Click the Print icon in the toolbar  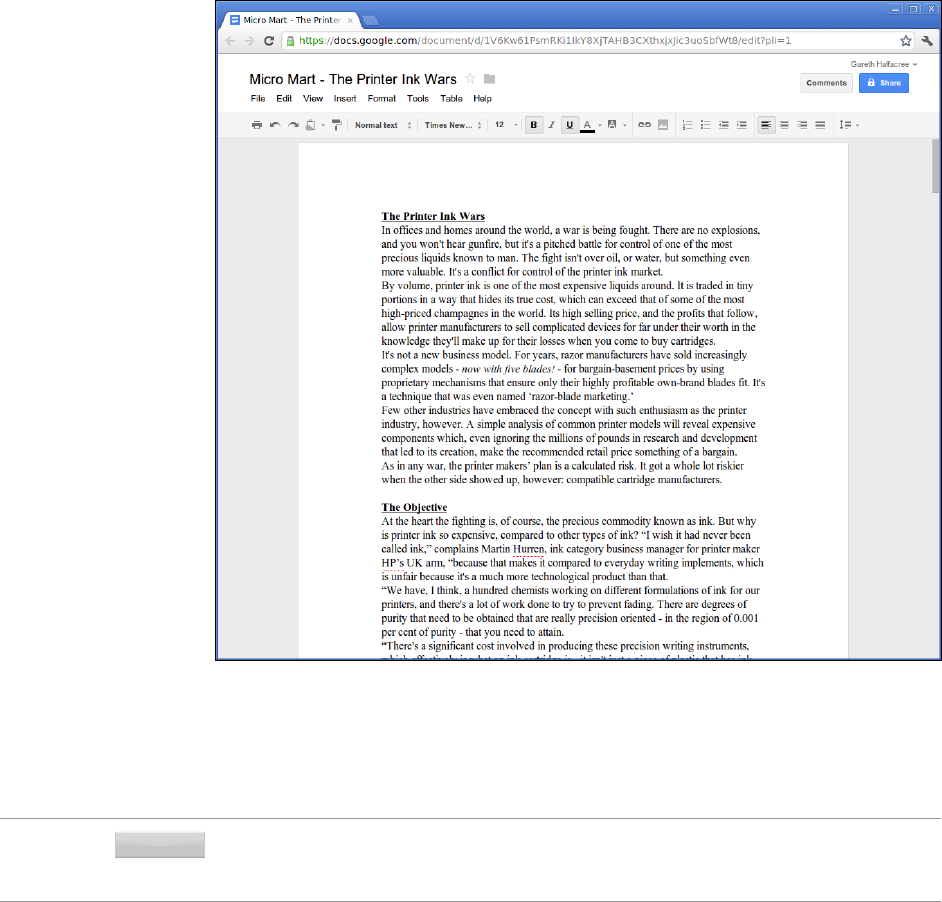(x=257, y=125)
